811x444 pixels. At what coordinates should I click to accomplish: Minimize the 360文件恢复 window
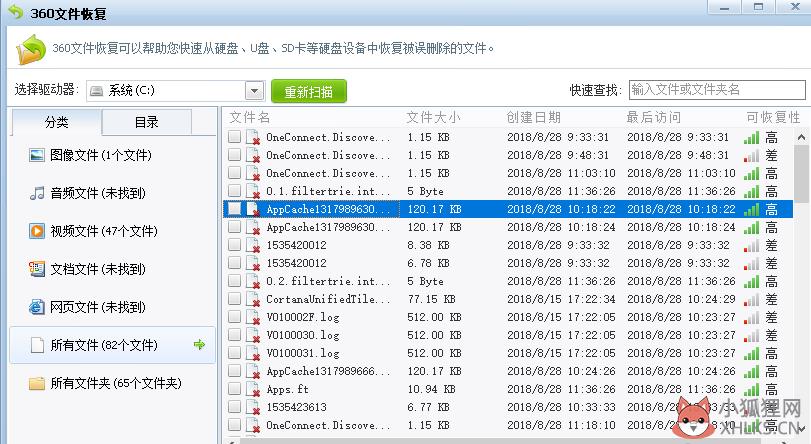pyautogui.click(x=724, y=7)
